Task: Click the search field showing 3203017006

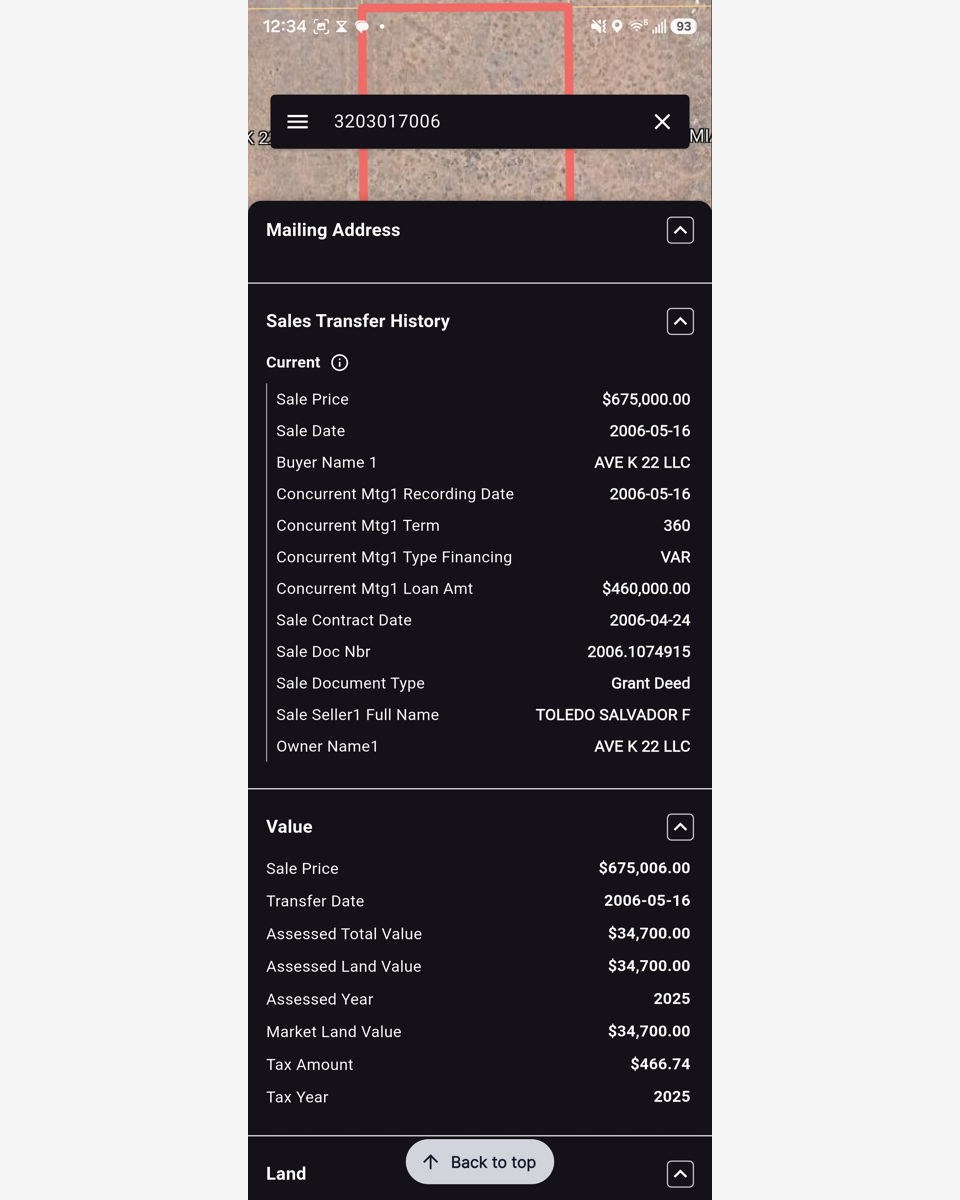Action: point(480,121)
